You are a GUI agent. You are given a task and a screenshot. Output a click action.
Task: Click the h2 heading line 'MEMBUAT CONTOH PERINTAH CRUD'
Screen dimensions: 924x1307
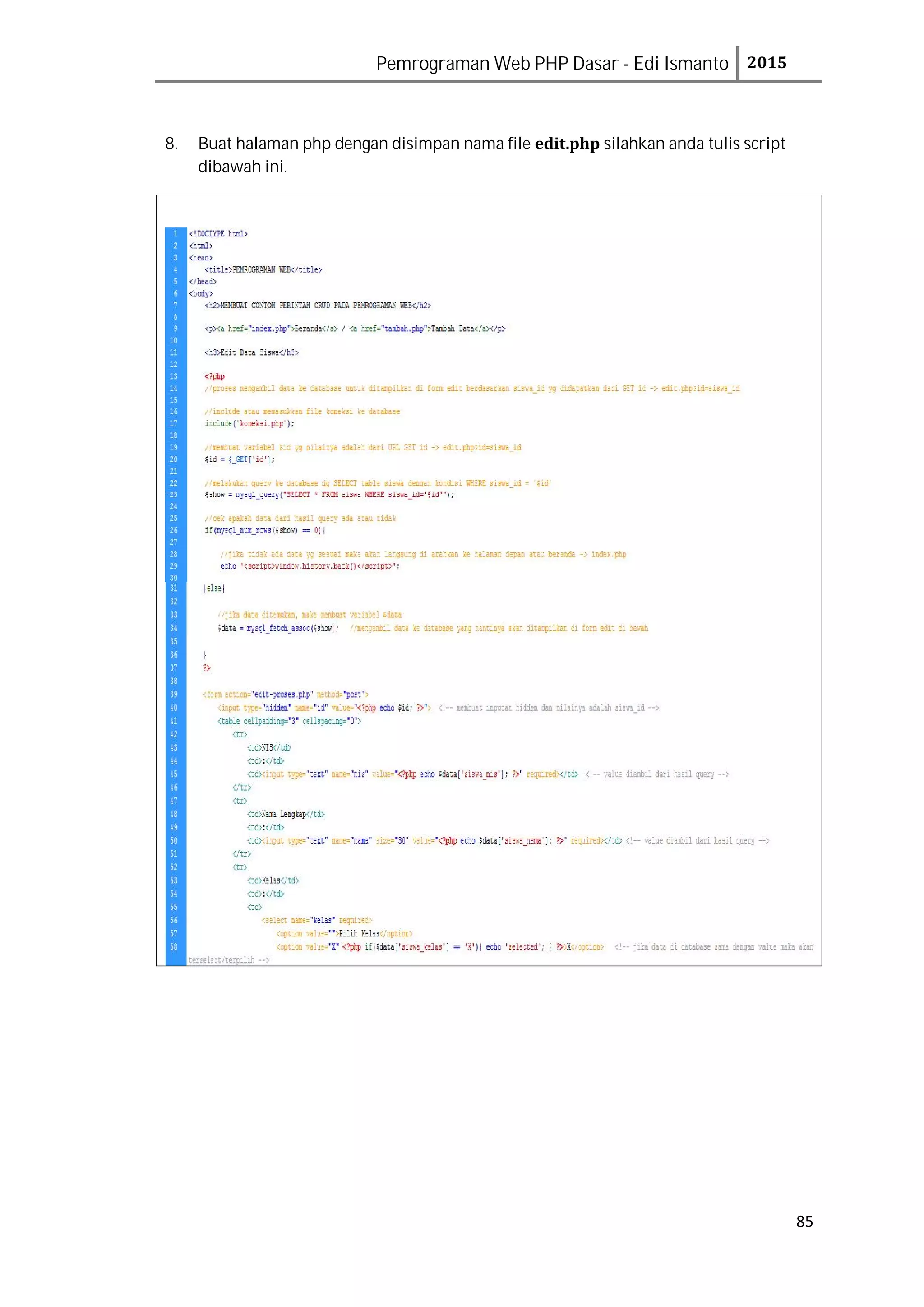click(318, 306)
